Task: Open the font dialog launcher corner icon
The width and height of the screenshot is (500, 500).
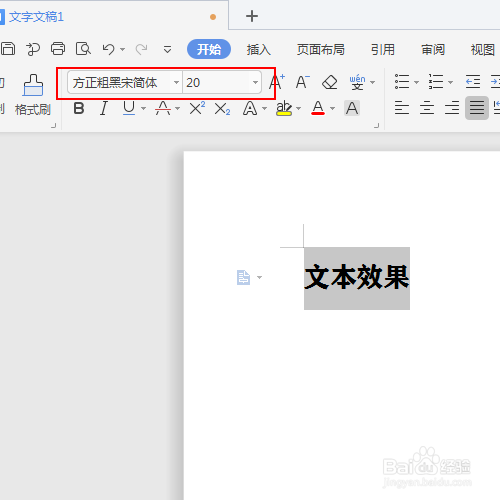Action: pyautogui.click(x=377, y=126)
